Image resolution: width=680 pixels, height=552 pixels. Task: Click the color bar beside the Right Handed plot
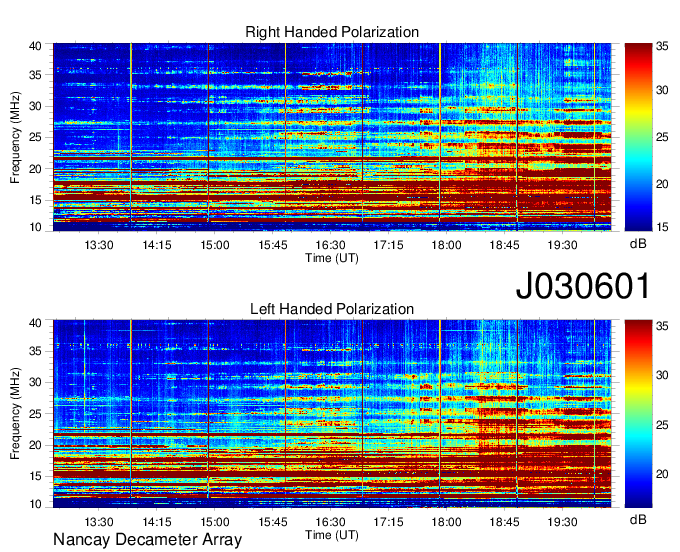[638, 137]
